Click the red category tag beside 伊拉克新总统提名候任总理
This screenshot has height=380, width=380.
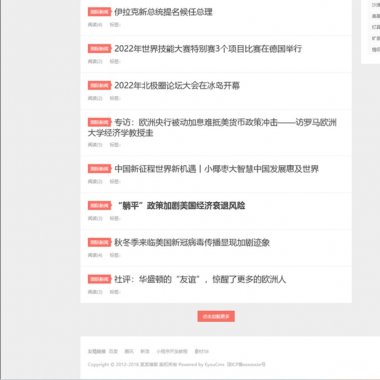100,12
